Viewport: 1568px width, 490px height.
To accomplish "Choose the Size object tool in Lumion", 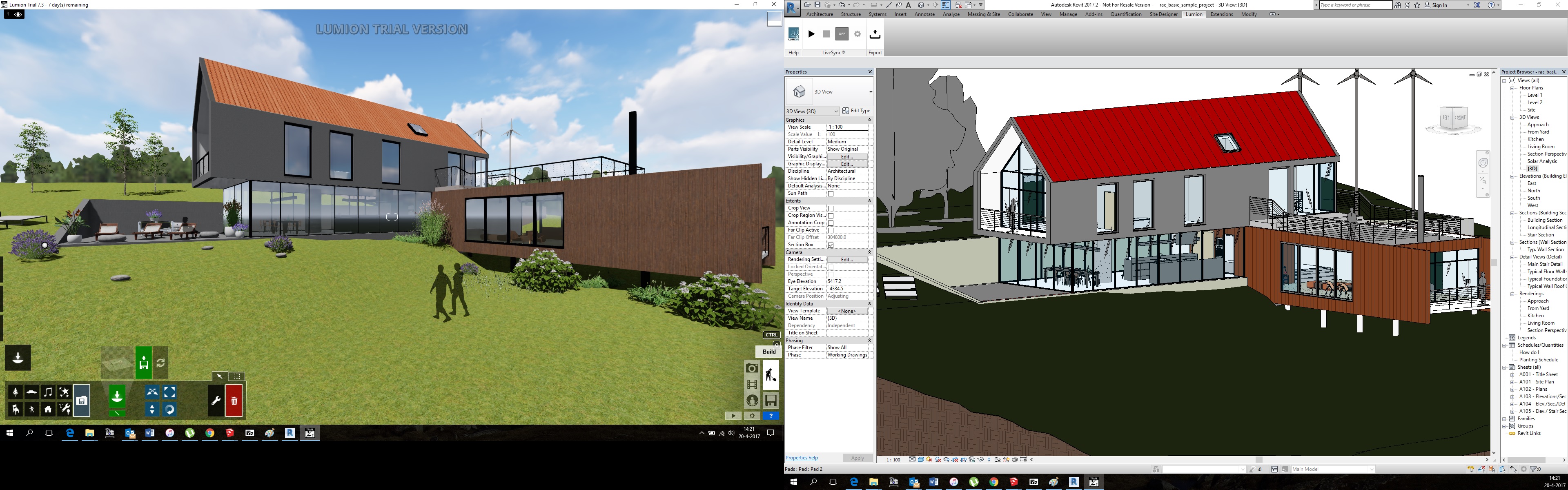I will pos(169,392).
